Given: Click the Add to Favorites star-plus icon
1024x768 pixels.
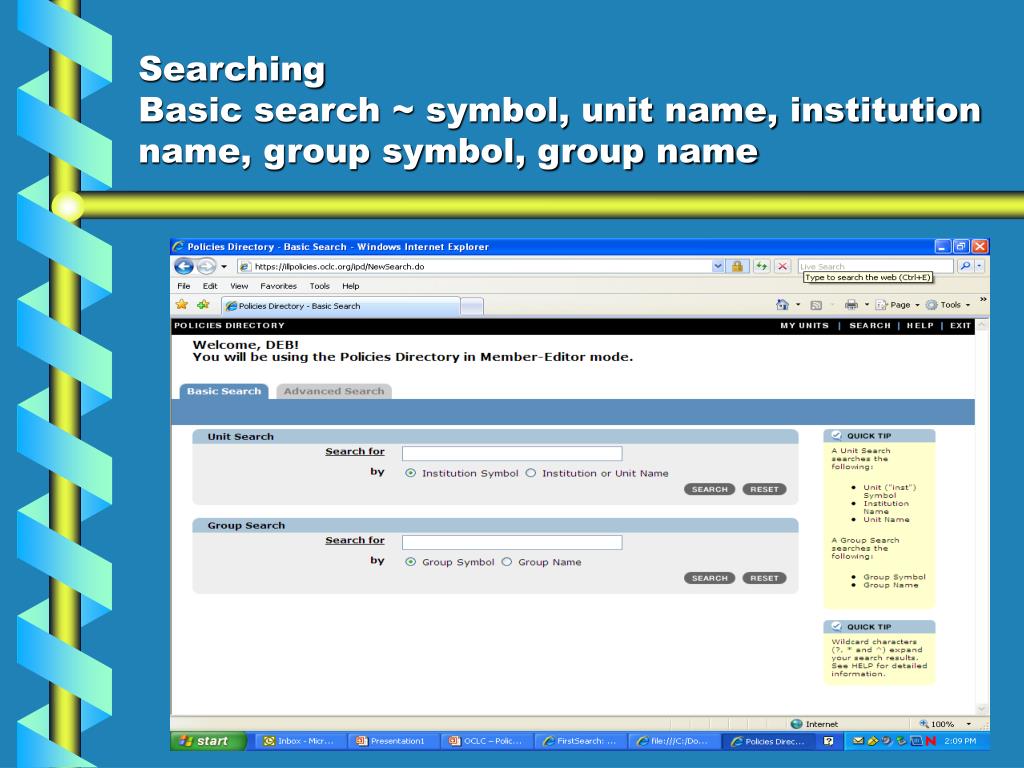Looking at the screenshot, I should pos(204,305).
